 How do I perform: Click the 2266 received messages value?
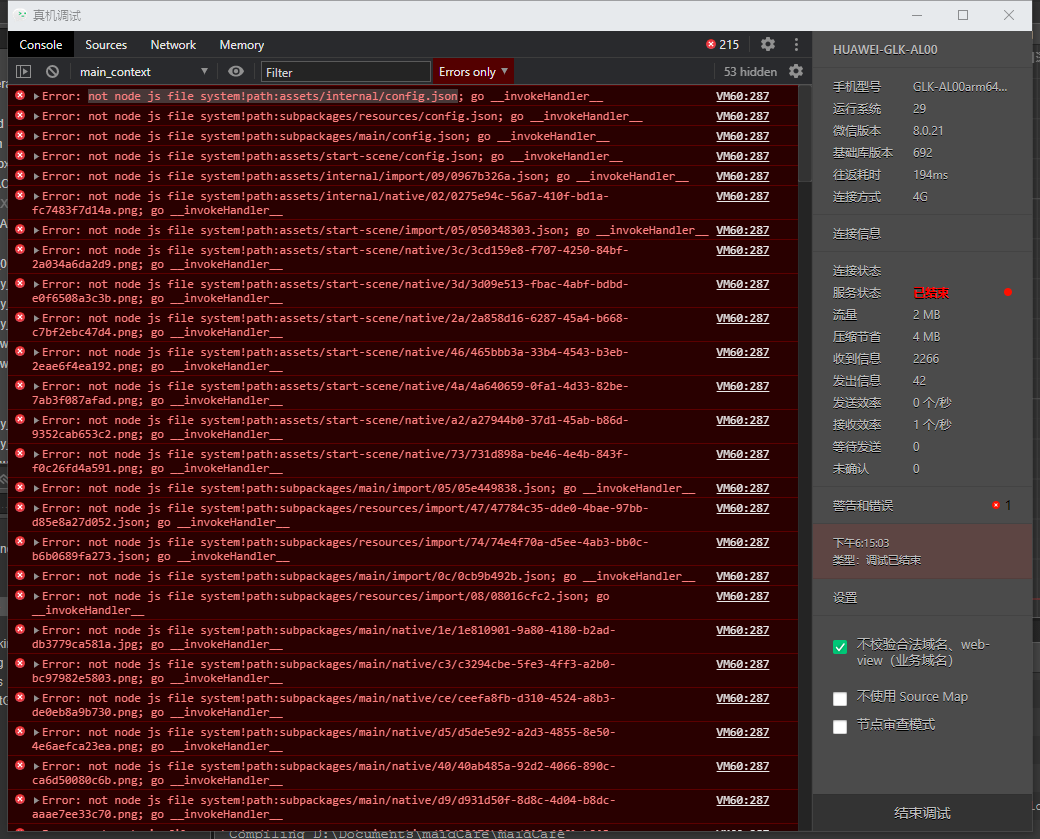point(926,359)
